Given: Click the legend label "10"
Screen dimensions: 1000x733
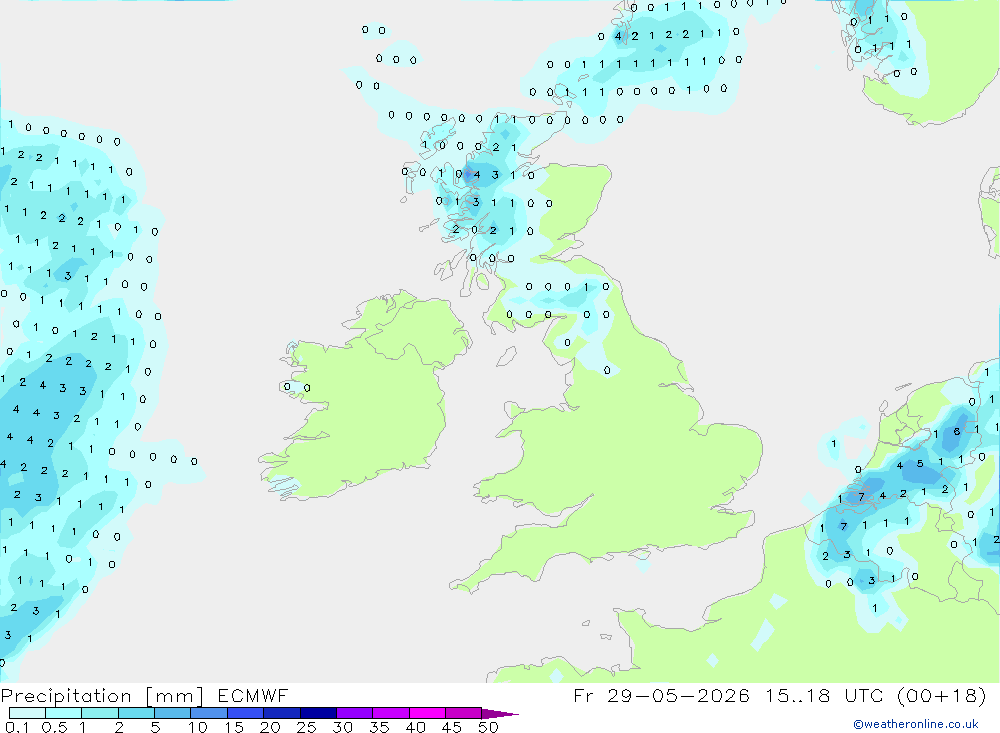Looking at the screenshot, I should coord(198,727).
